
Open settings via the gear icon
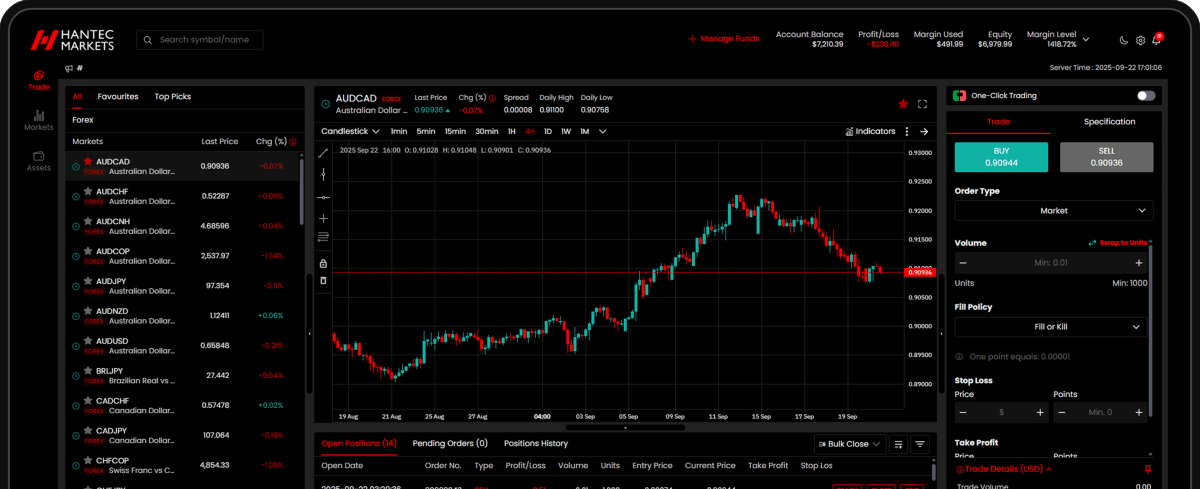(1141, 40)
